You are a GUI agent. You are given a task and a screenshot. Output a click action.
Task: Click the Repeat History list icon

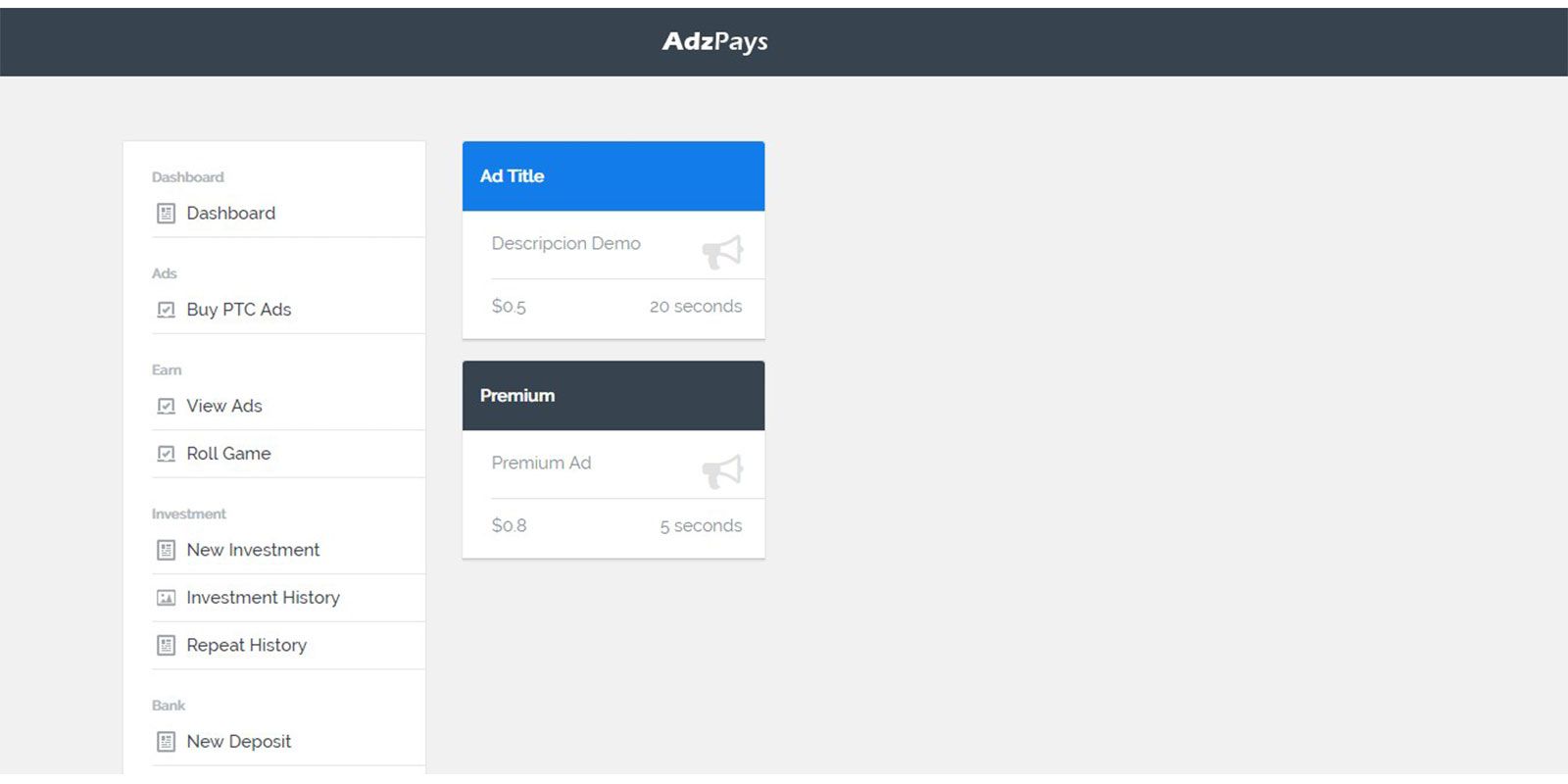coord(166,646)
